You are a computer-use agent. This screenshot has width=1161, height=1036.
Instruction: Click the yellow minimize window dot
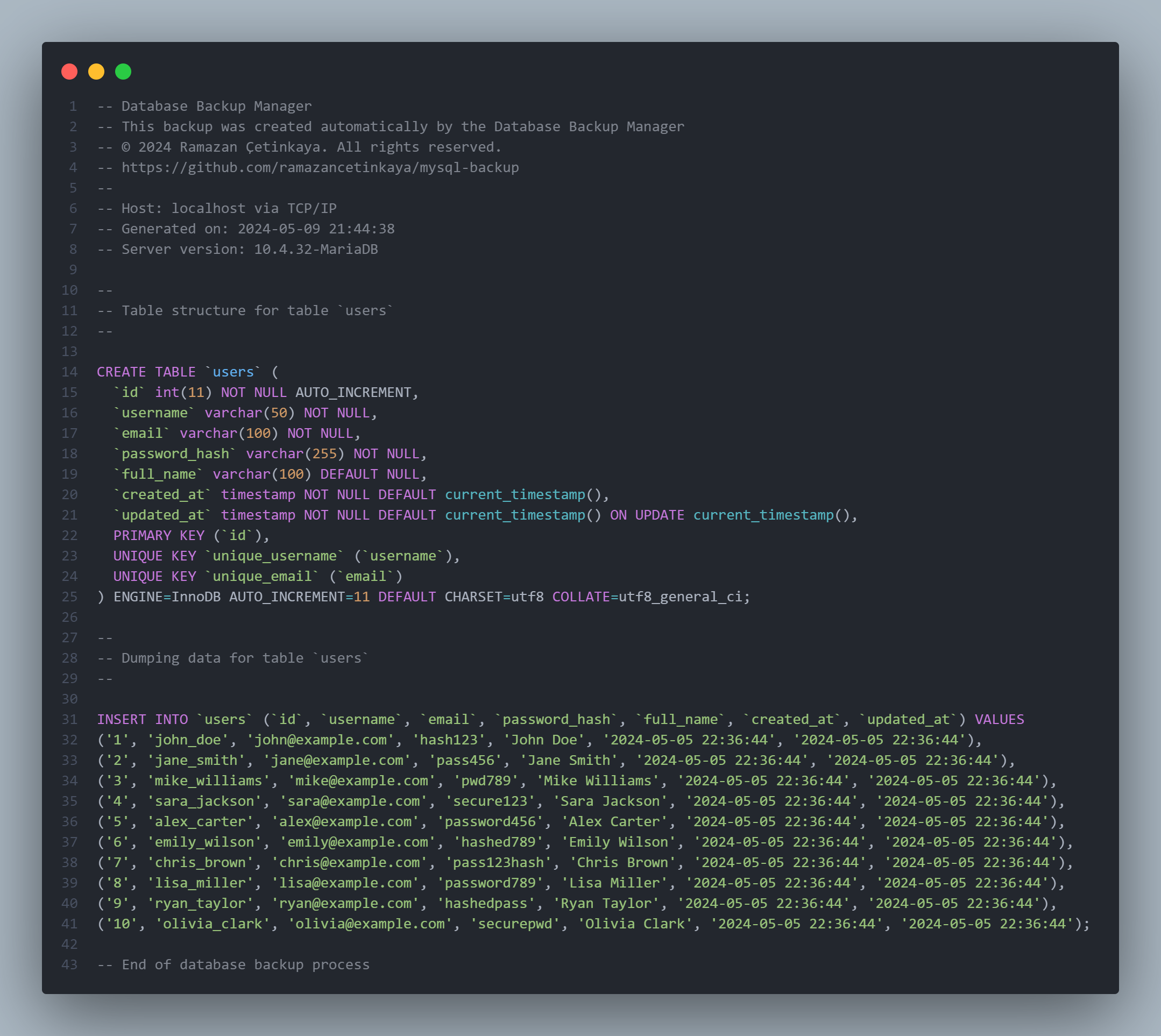[x=96, y=72]
